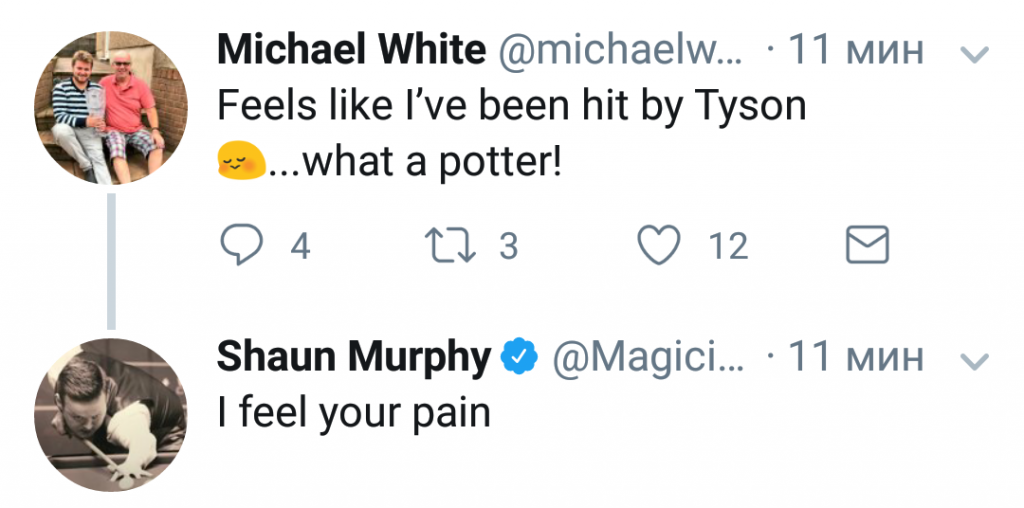The image size is (1024, 508).
Task: Open Shaun Murphy's profile avatar
Action: point(111,415)
